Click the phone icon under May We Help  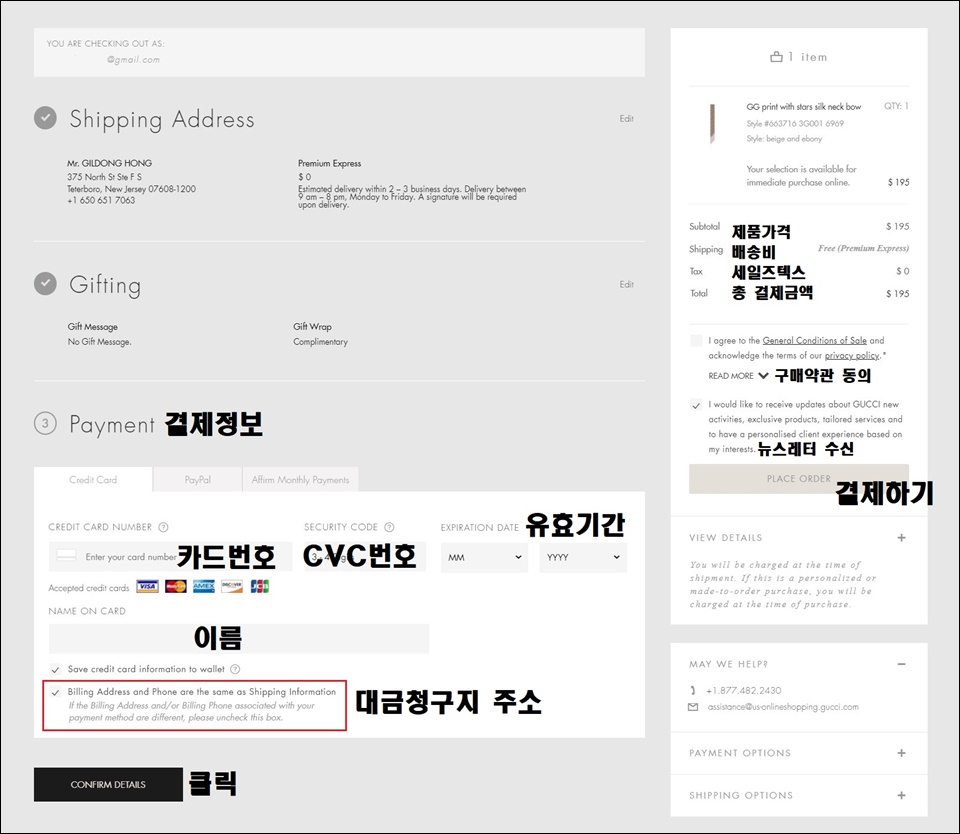(x=693, y=690)
